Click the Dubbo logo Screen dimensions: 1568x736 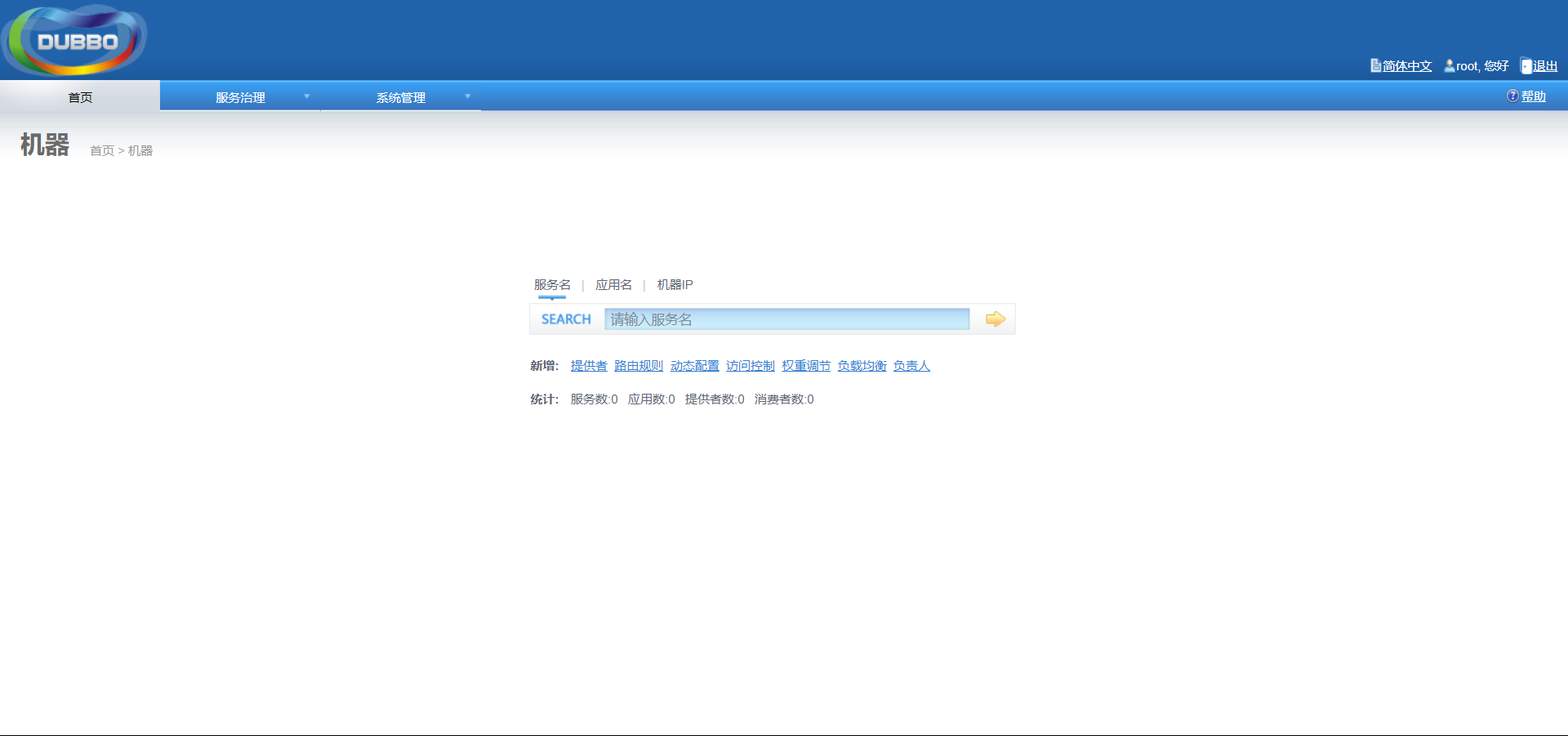[73, 39]
